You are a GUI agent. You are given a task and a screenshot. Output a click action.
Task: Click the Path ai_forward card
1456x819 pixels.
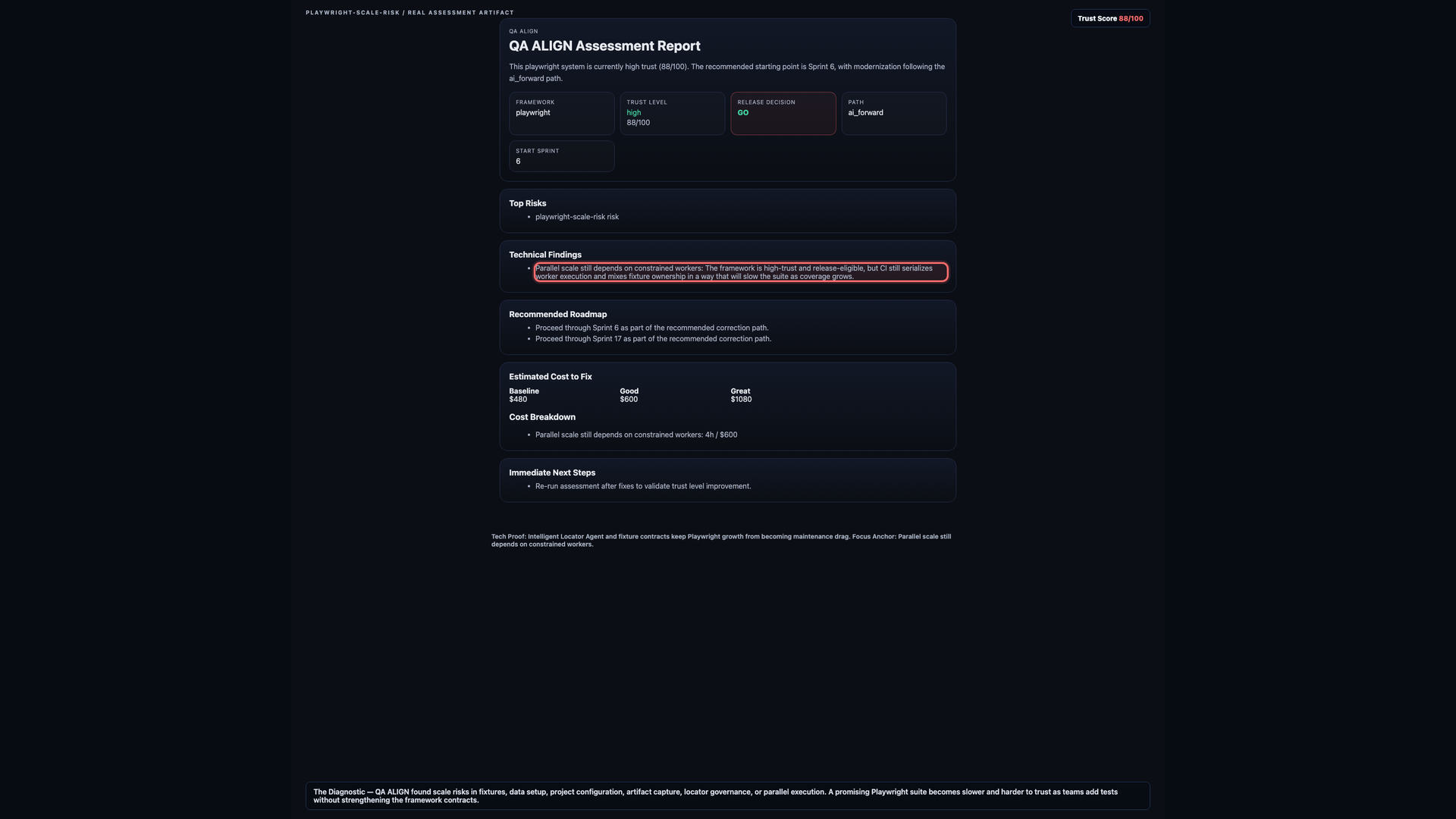click(x=893, y=114)
